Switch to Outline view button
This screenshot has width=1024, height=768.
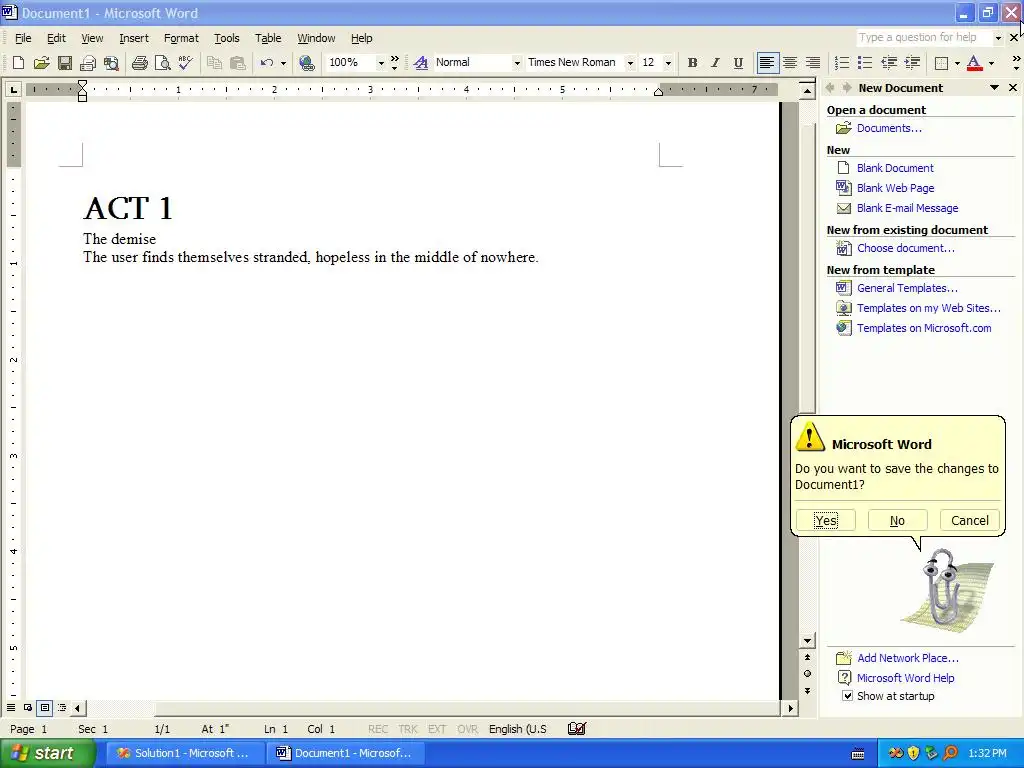tap(61, 708)
